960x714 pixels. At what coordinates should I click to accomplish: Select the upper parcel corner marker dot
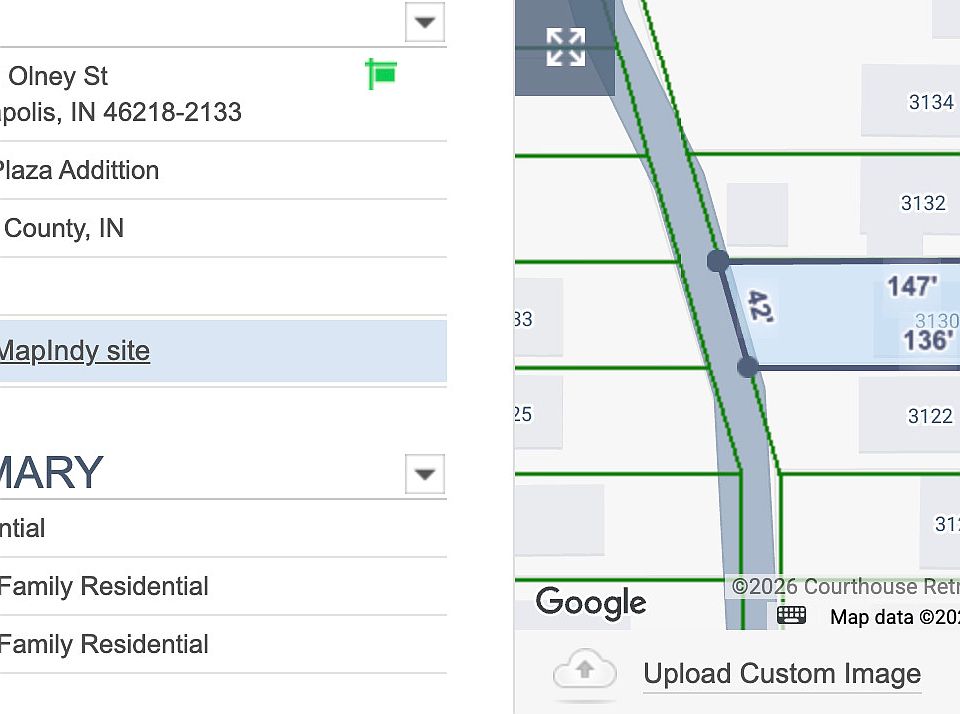tap(718, 261)
